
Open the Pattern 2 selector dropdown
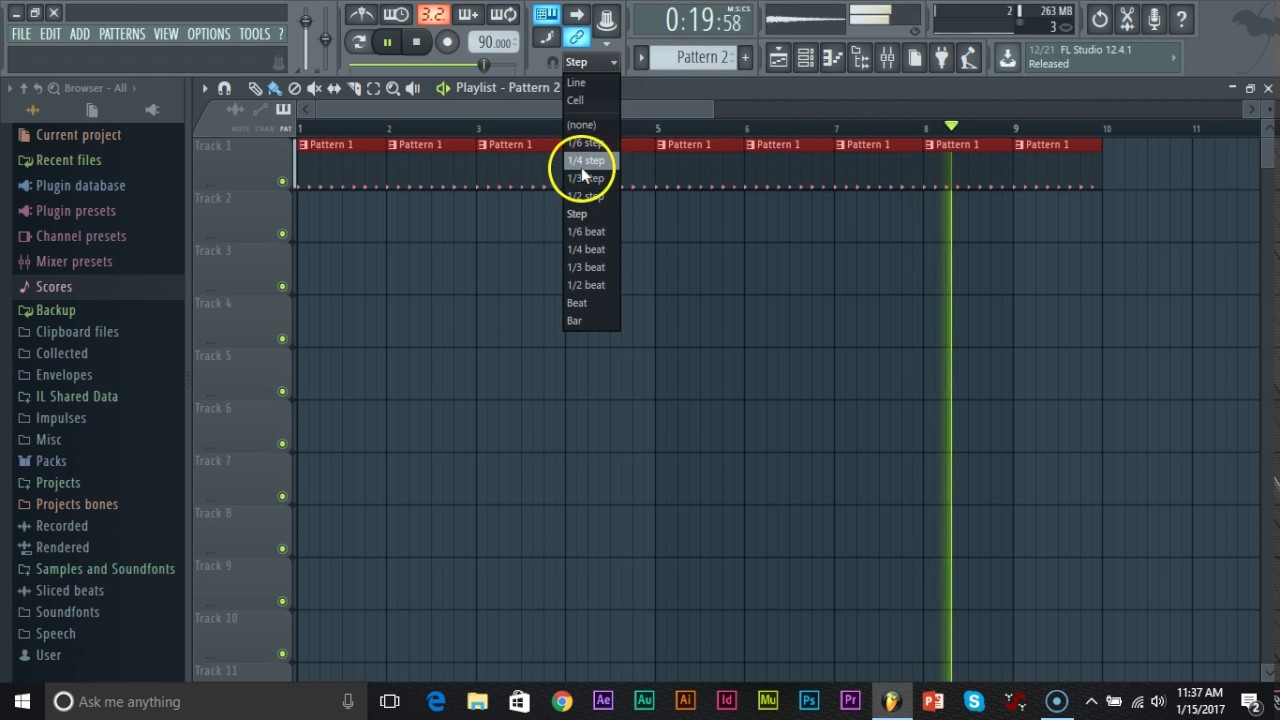coord(694,58)
